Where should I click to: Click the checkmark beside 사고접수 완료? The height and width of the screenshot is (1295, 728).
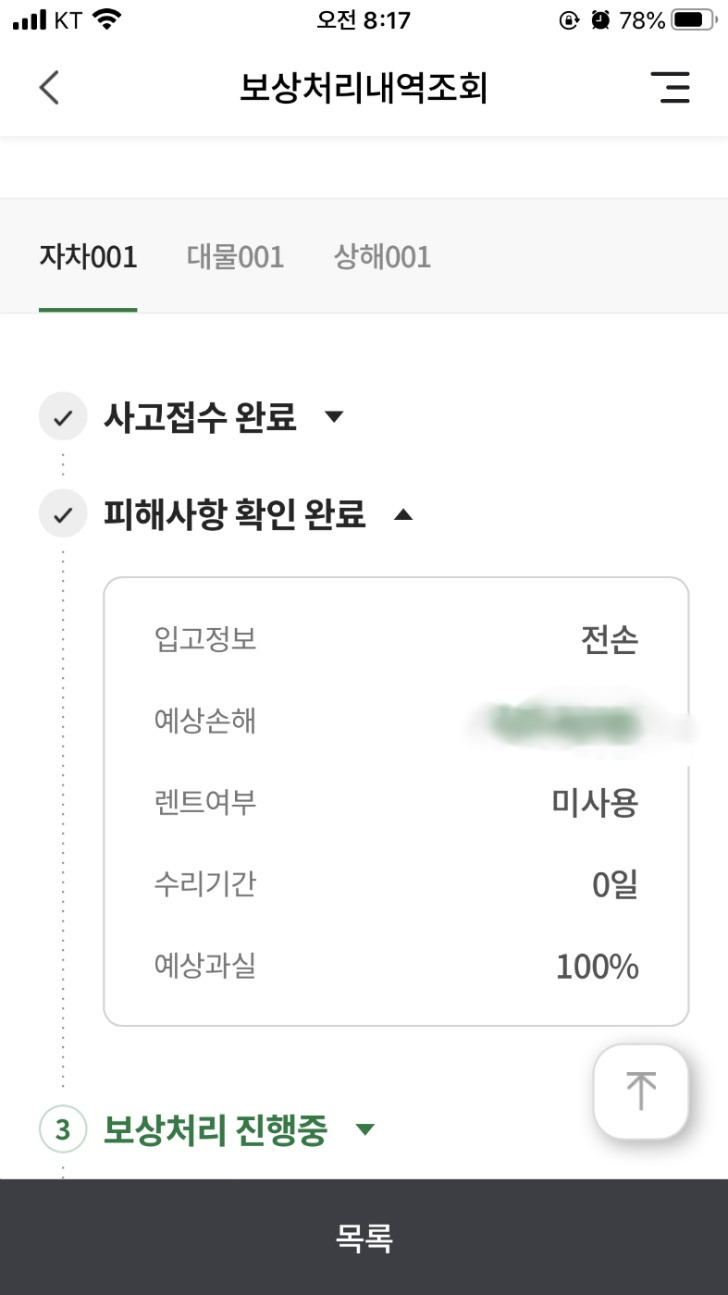(63, 417)
